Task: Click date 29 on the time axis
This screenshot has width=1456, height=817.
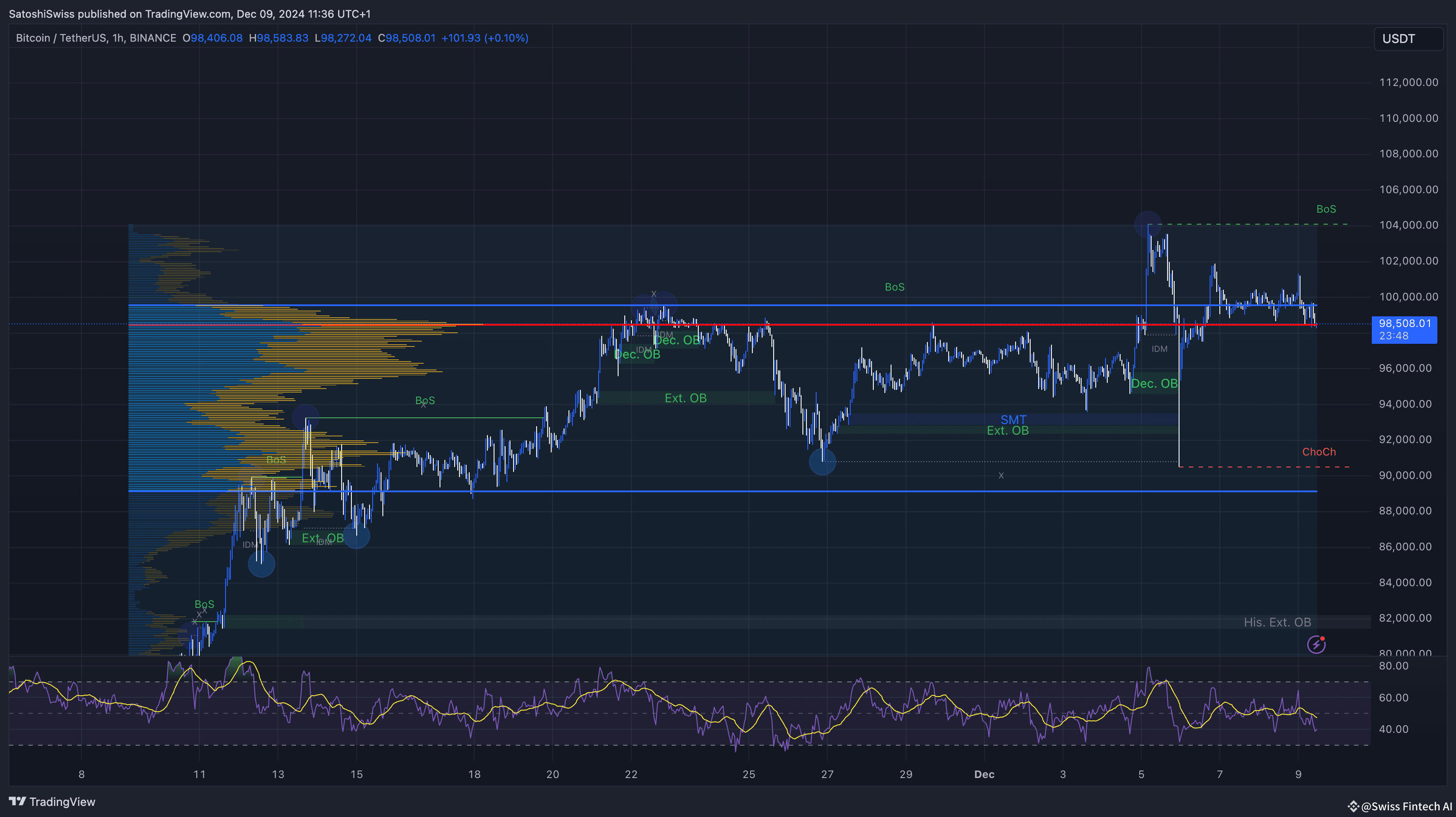Action: [x=906, y=774]
